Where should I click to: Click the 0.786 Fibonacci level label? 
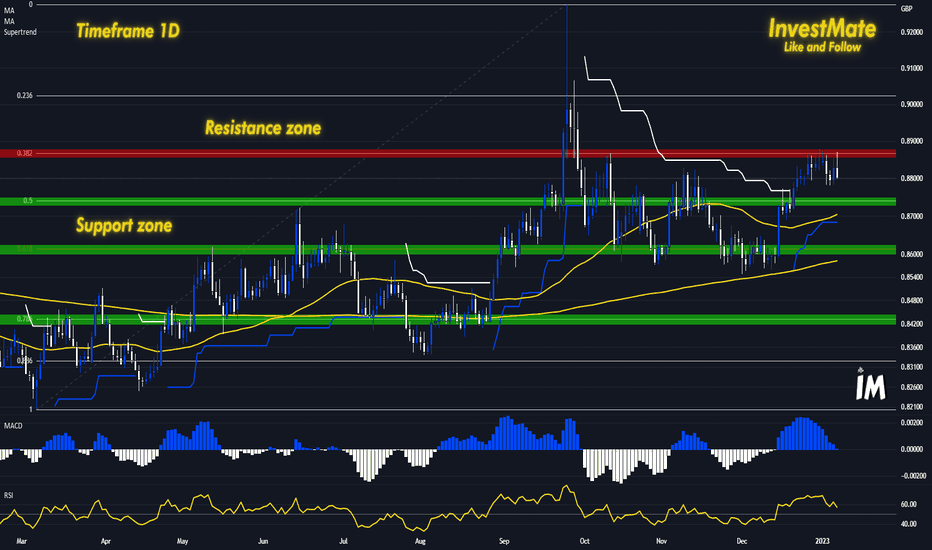click(x=24, y=319)
